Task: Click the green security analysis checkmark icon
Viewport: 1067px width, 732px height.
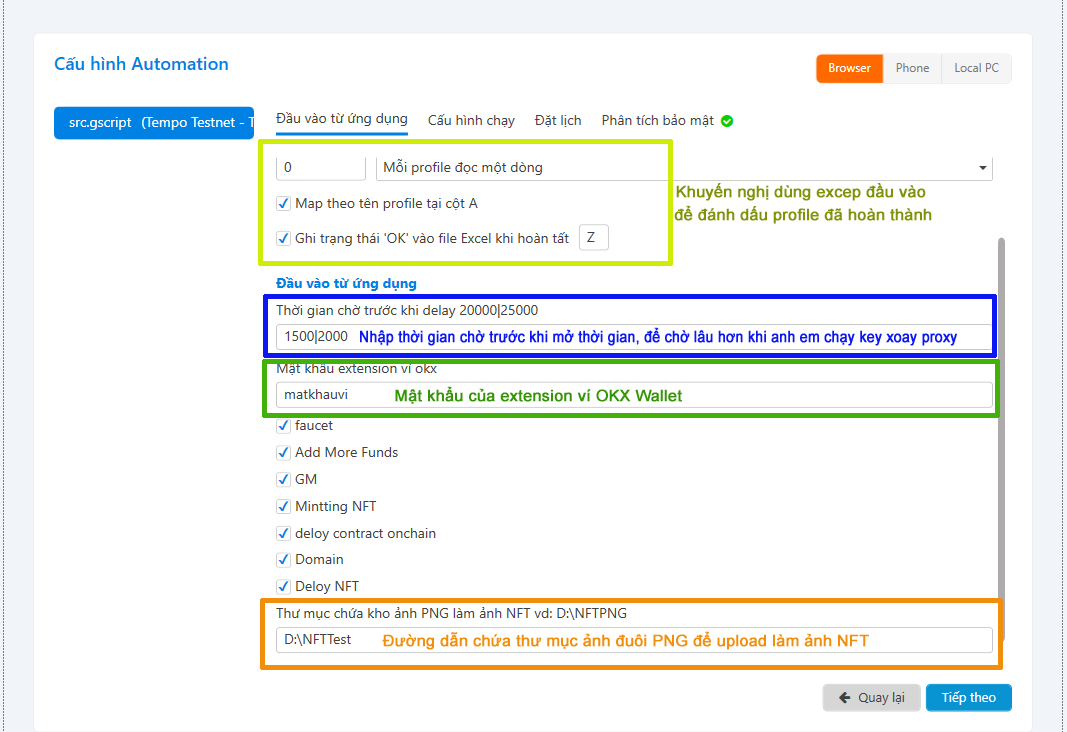Action: pyautogui.click(x=727, y=121)
